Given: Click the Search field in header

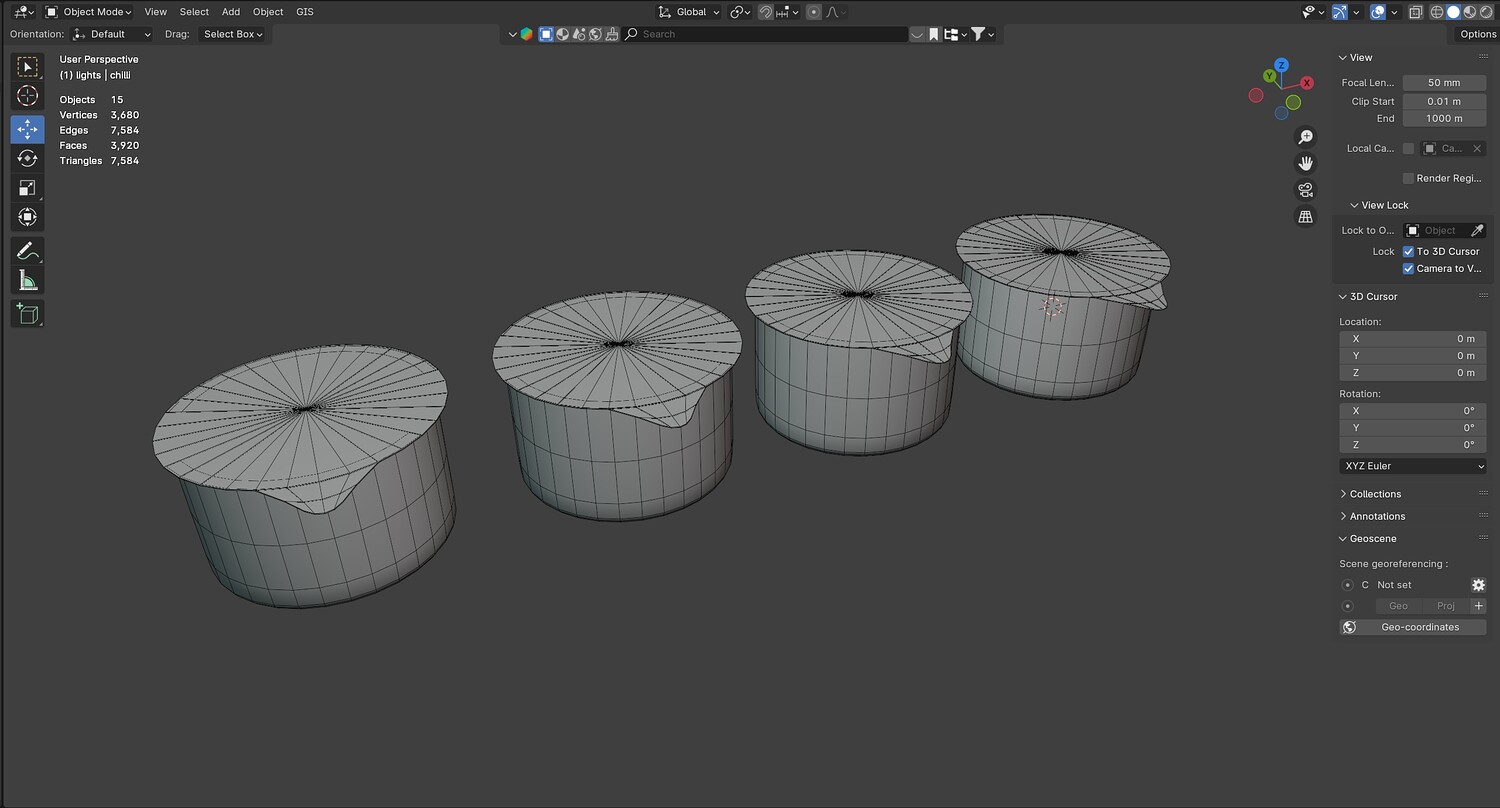Looking at the screenshot, I should coord(765,34).
